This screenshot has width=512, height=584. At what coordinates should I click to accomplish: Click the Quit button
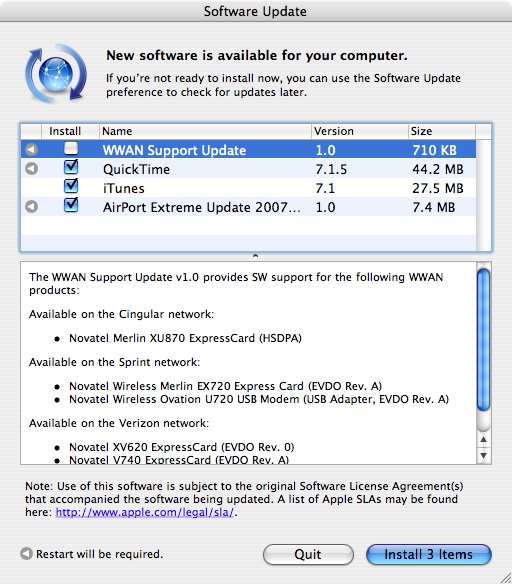coord(308,554)
